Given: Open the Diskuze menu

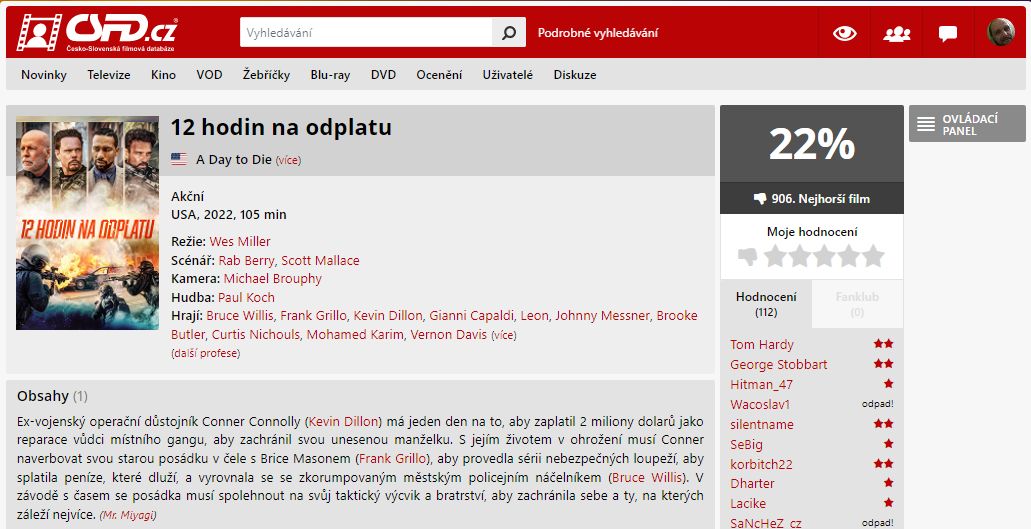Looking at the screenshot, I should tap(575, 75).
